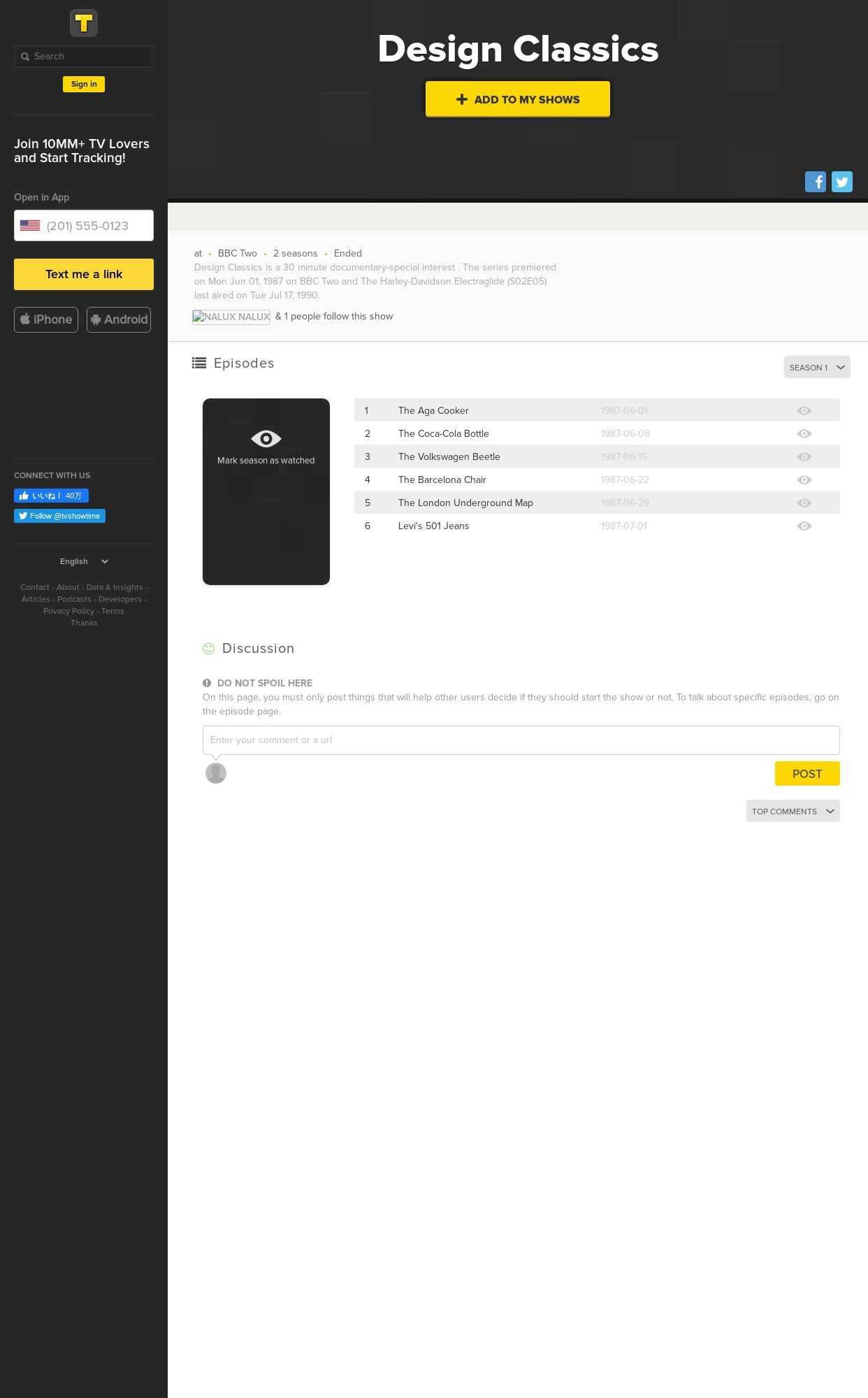Mark The Aga Cooker as watched

804,411
